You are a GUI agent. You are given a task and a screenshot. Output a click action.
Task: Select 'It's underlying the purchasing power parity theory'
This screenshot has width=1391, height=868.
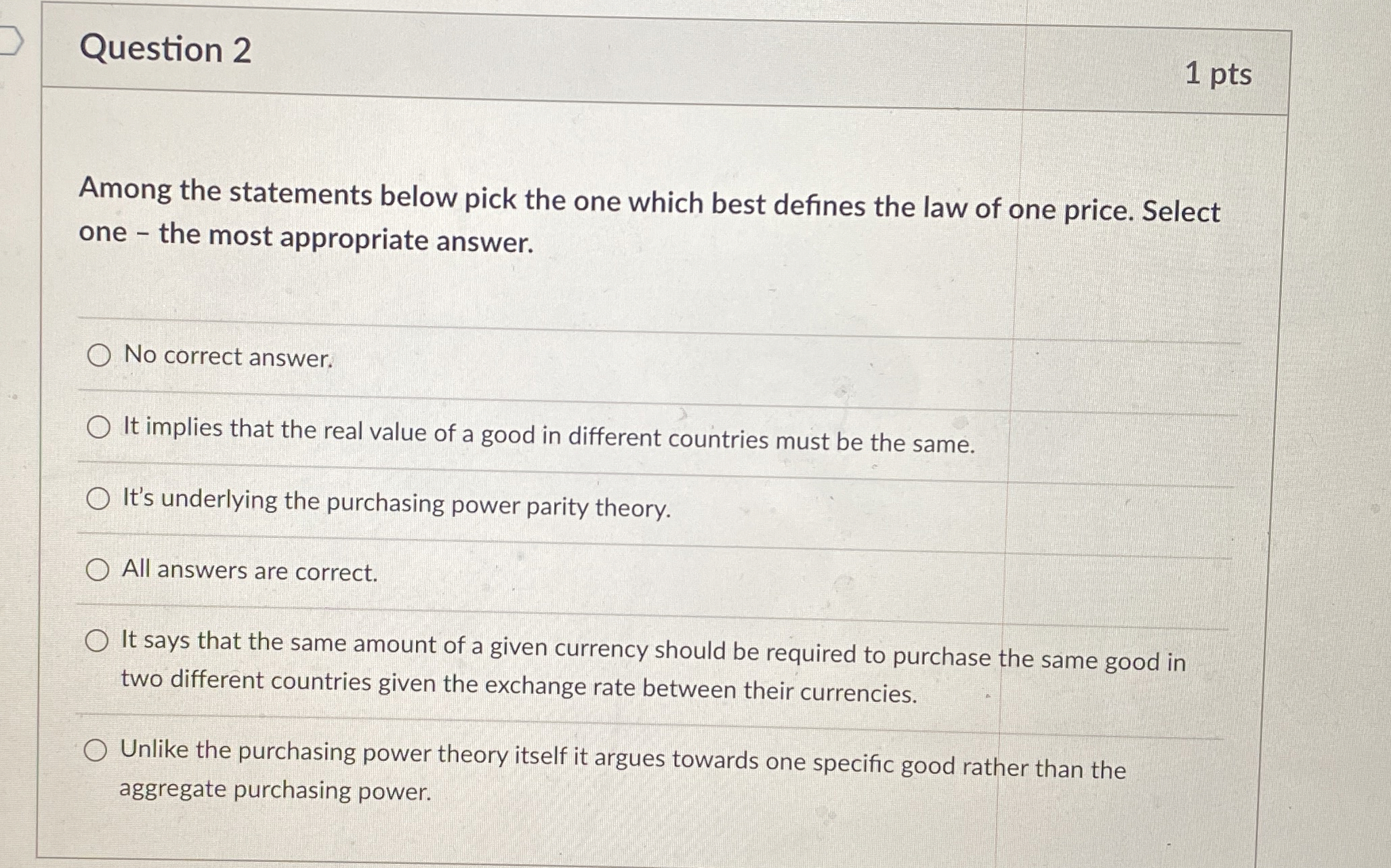[99, 499]
